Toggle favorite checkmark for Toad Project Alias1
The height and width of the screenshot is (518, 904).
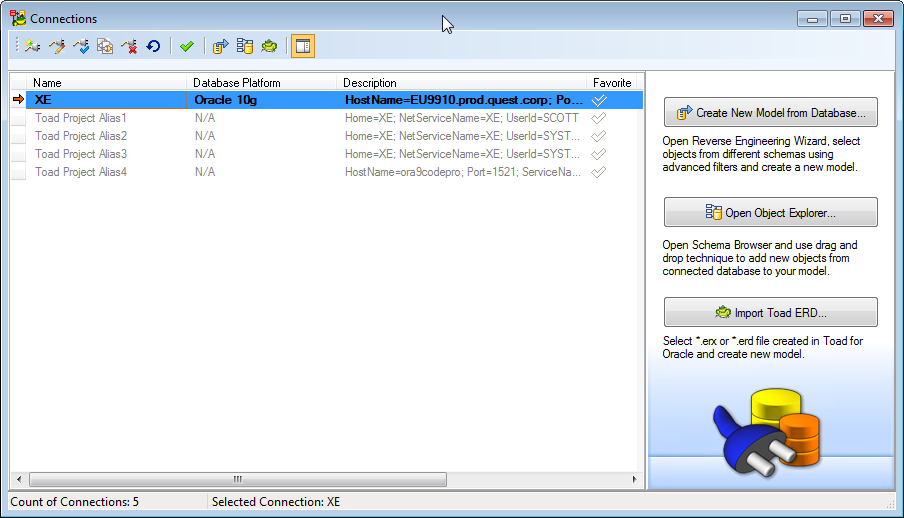point(599,118)
